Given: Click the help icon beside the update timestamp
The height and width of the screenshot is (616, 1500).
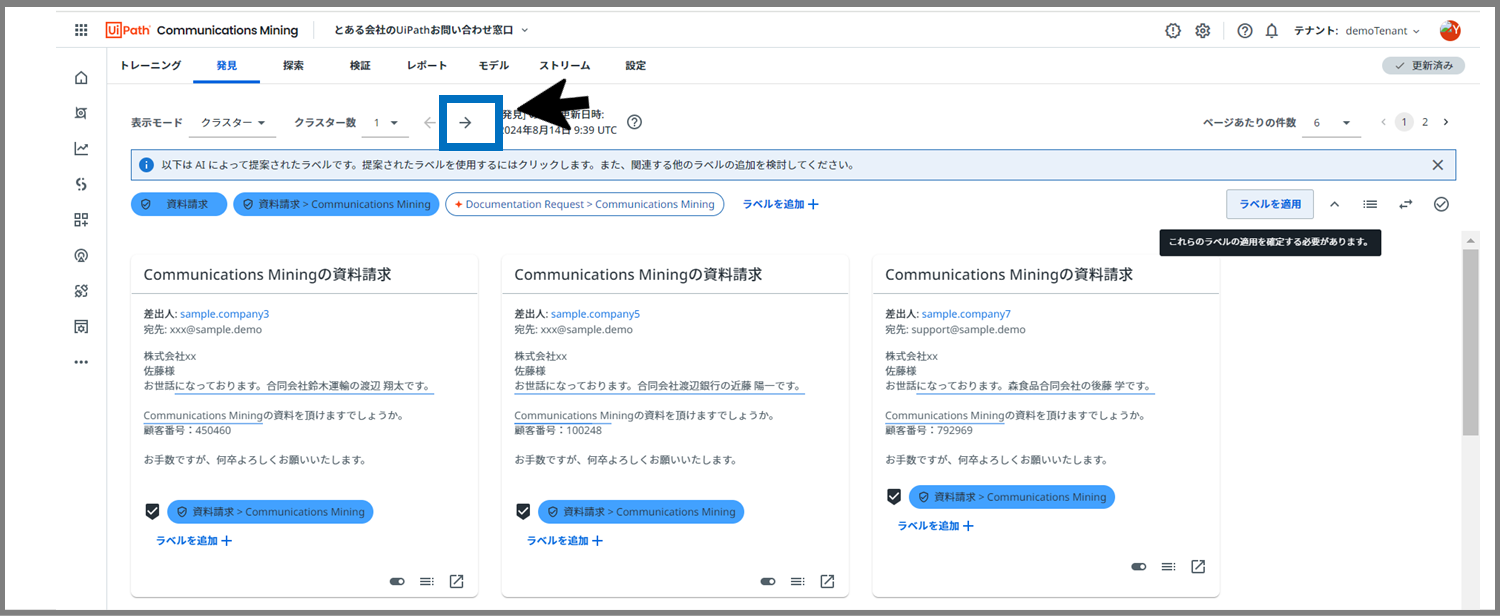Looking at the screenshot, I should 634,122.
